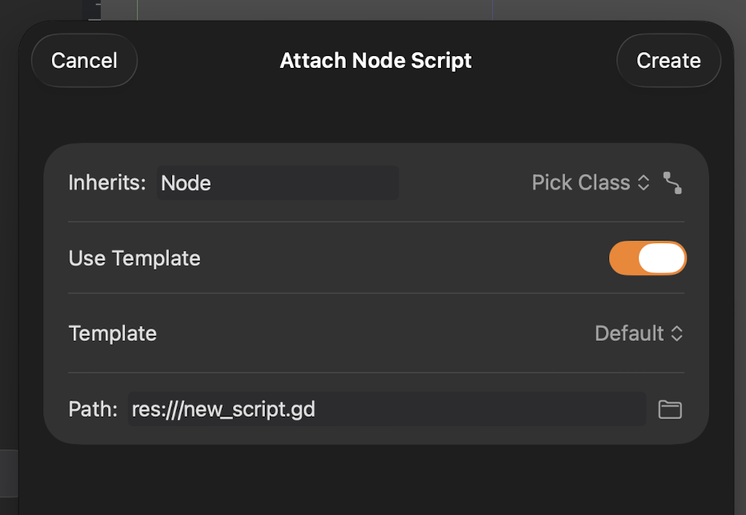Click the Pick Class up-down chevron
Image resolution: width=746 pixels, height=515 pixels.
[643, 183]
